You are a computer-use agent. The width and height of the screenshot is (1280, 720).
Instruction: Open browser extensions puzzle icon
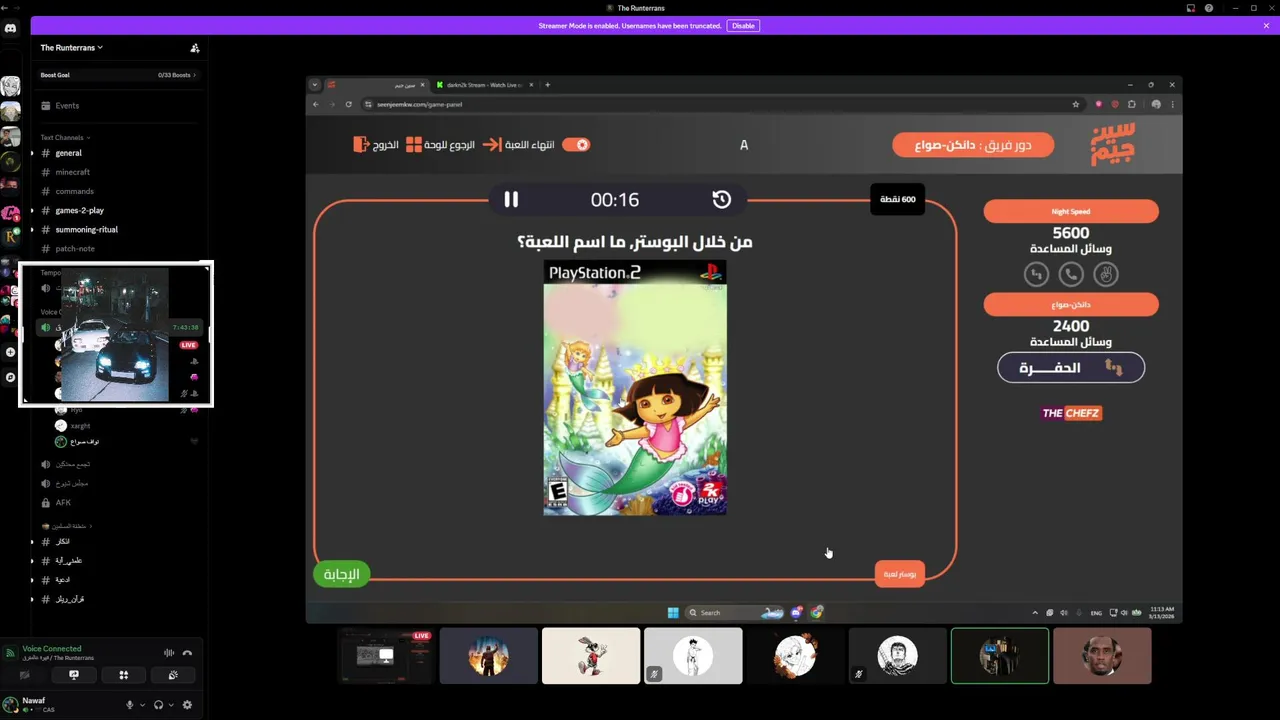1132,104
